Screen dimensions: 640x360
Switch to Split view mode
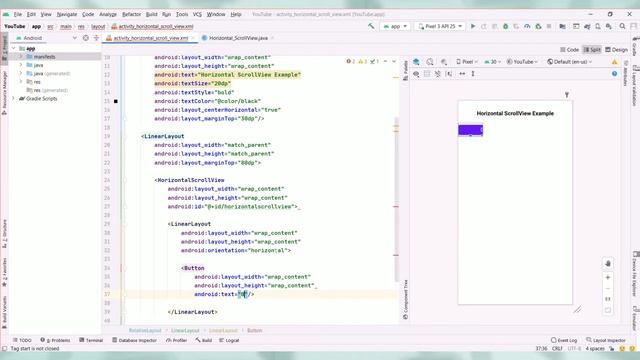click(592, 50)
